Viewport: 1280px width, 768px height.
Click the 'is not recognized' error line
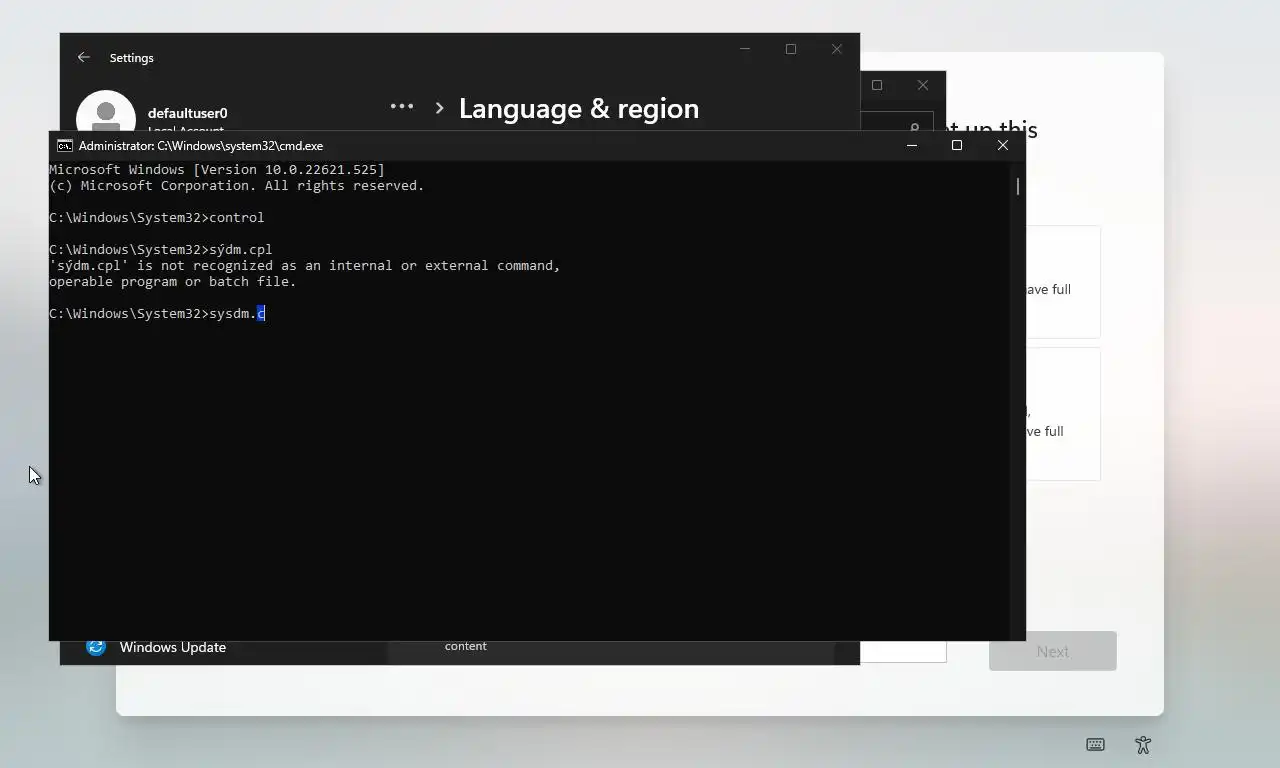[x=305, y=265]
